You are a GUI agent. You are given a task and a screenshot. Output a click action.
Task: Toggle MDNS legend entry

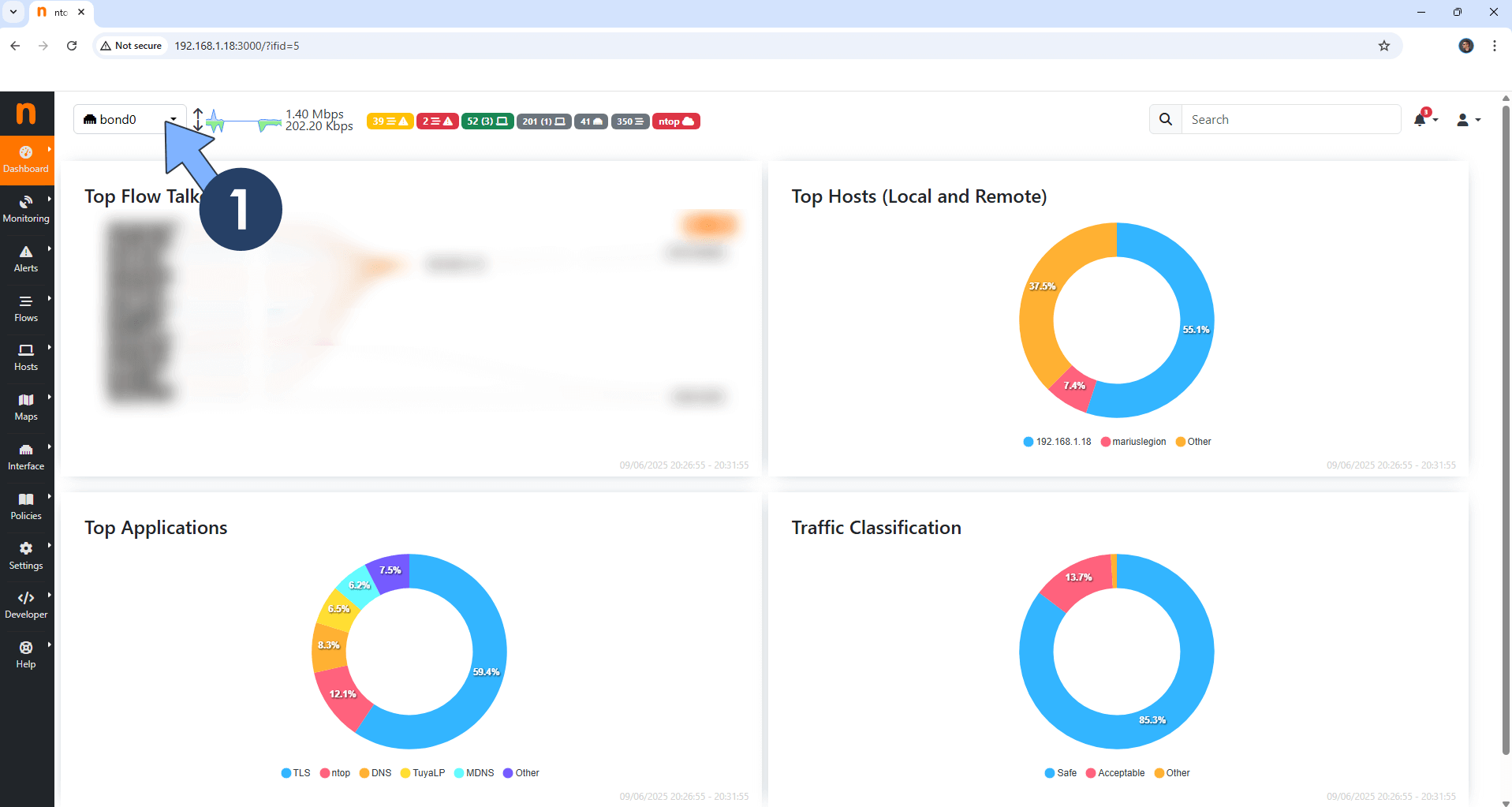(474, 773)
